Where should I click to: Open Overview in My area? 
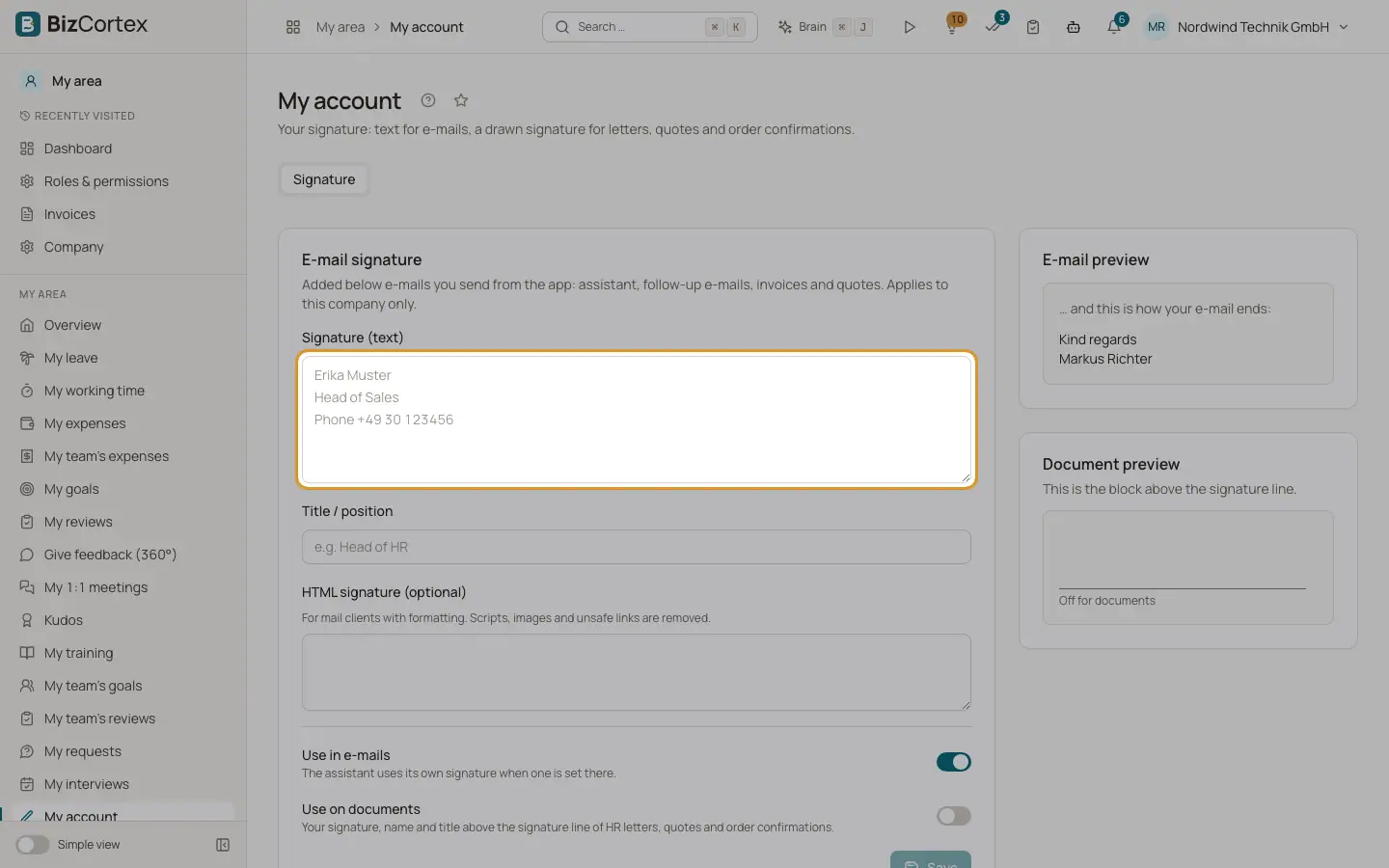pos(123,325)
